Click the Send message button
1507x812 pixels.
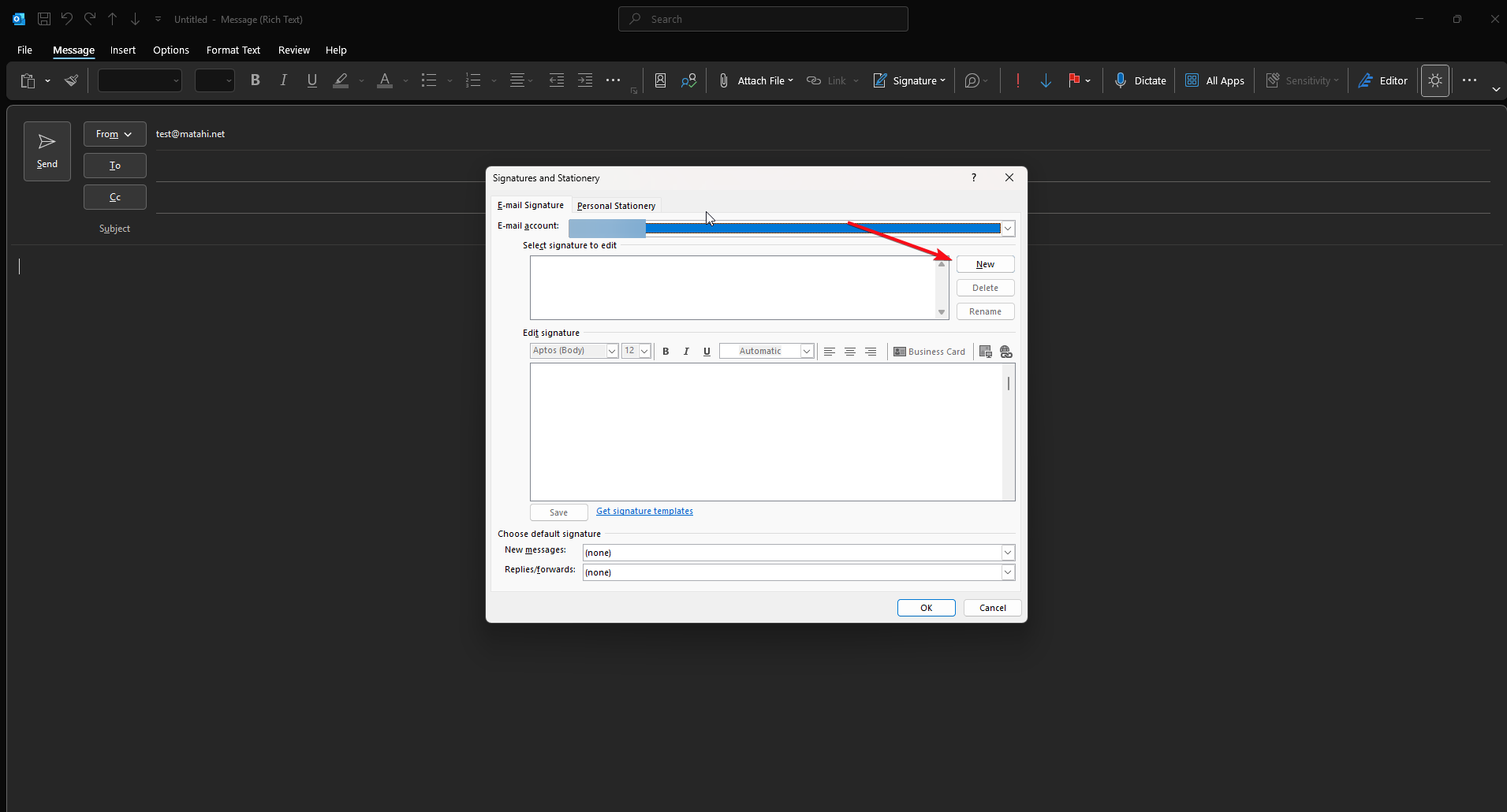(x=47, y=151)
